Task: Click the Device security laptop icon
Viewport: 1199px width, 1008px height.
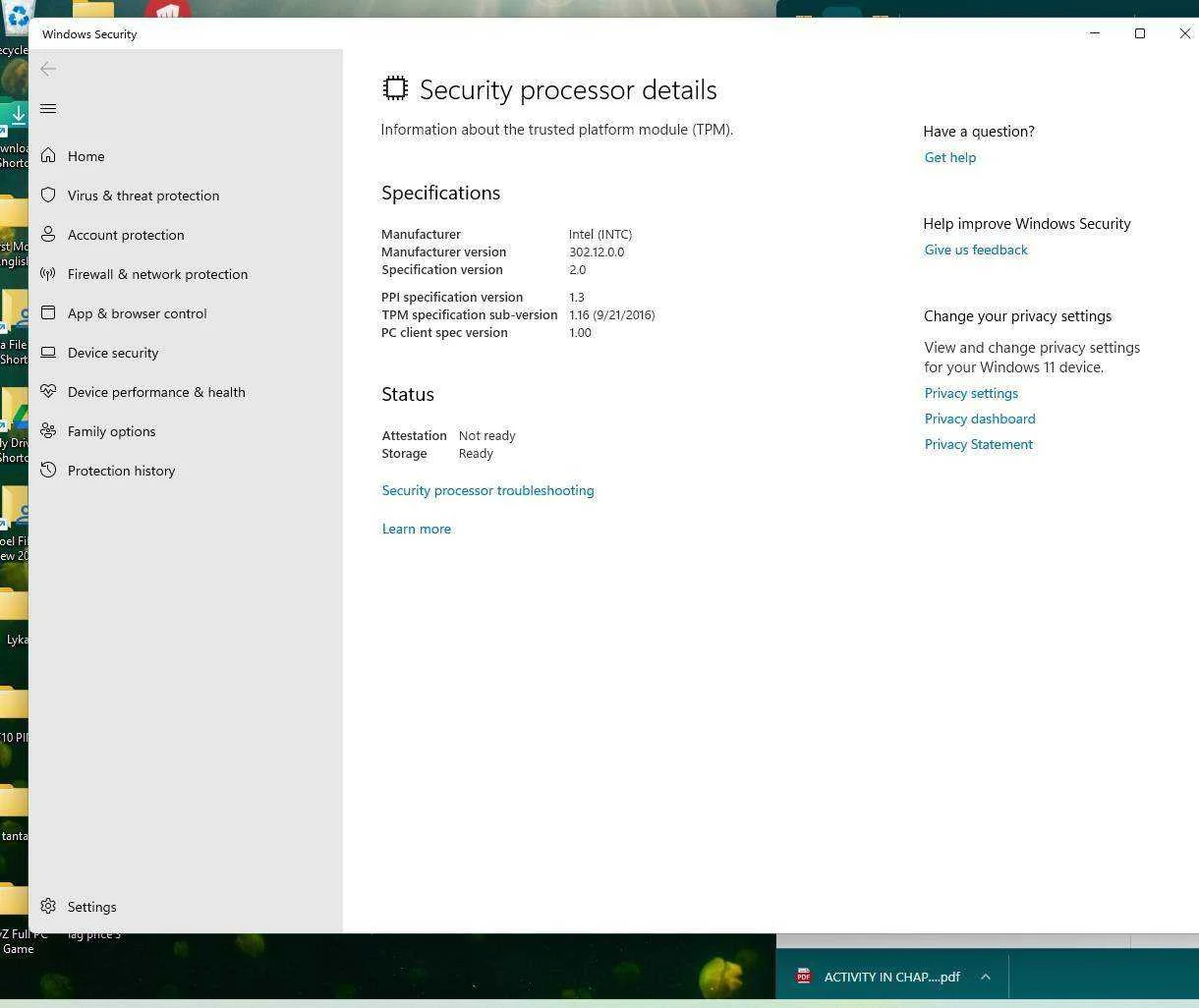Action: point(48,353)
